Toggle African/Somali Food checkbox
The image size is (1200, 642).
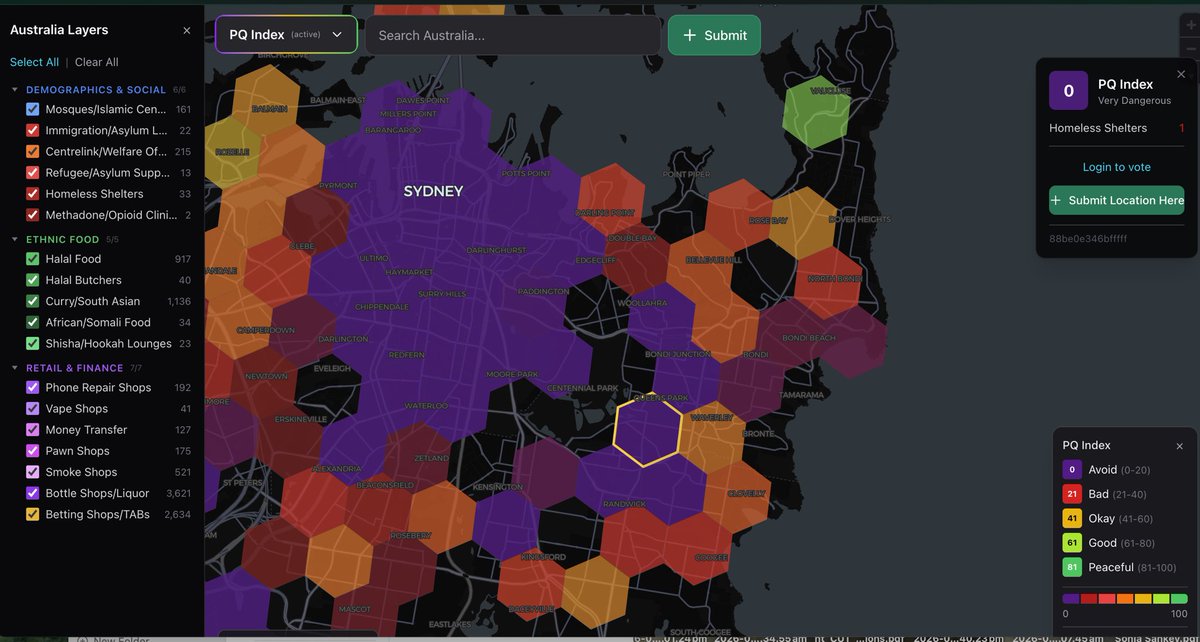coord(33,322)
